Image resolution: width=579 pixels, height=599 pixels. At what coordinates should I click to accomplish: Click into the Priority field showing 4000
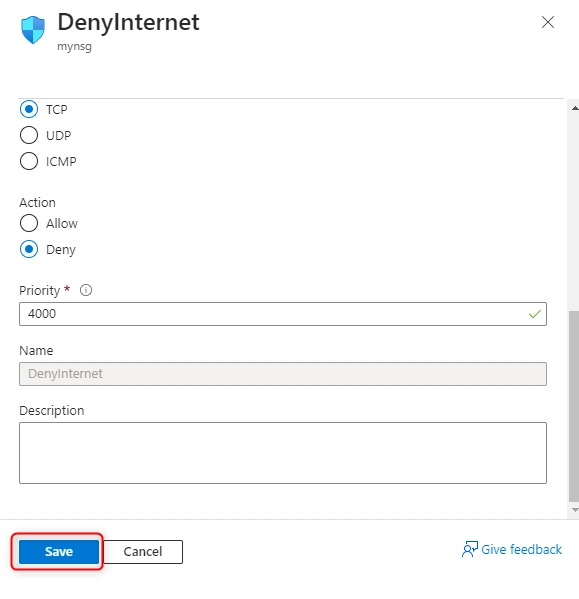click(x=283, y=314)
